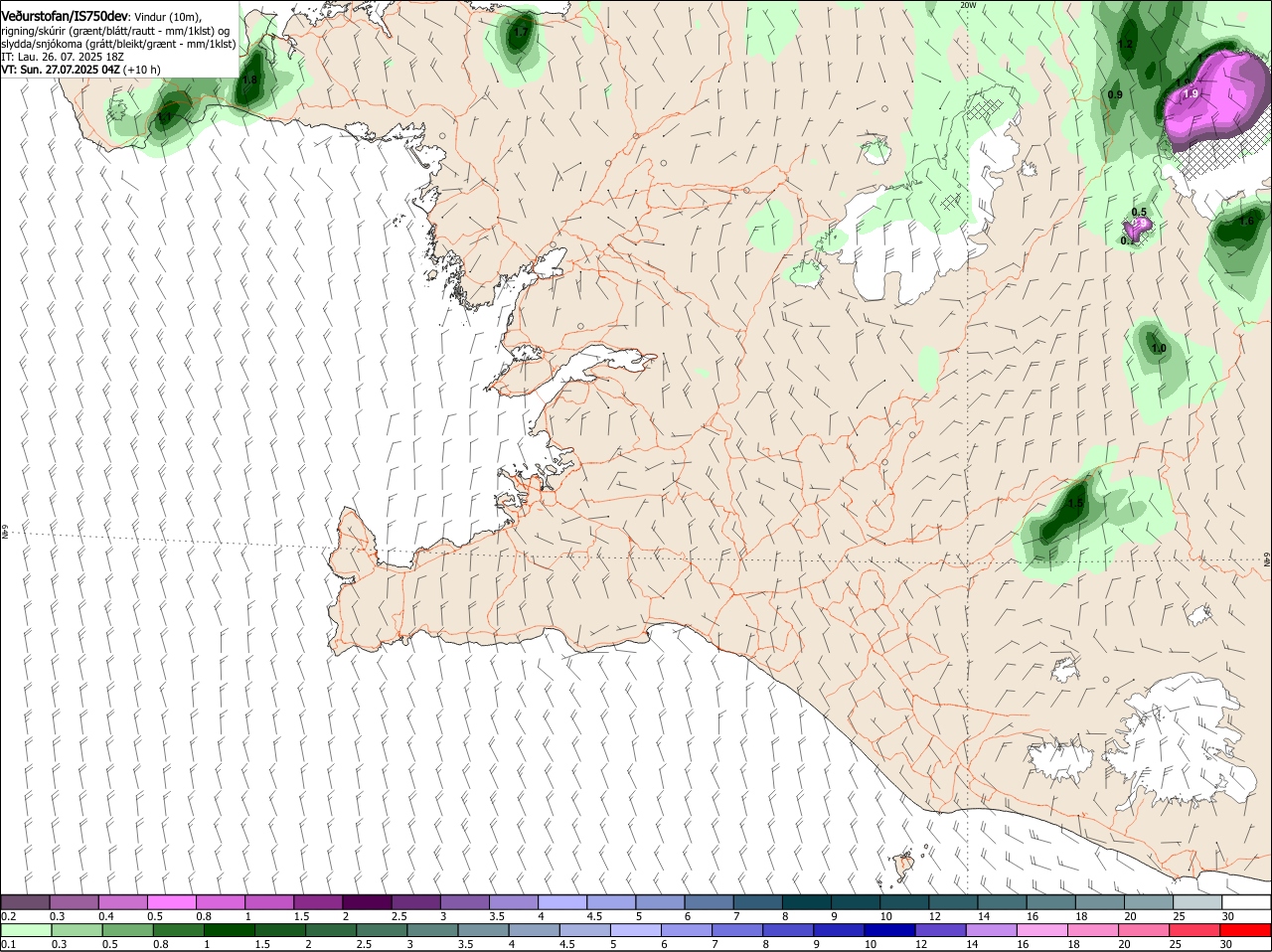Click the 1.9 value on the magenta snow area
The image size is (1272, 952).
click(1191, 93)
